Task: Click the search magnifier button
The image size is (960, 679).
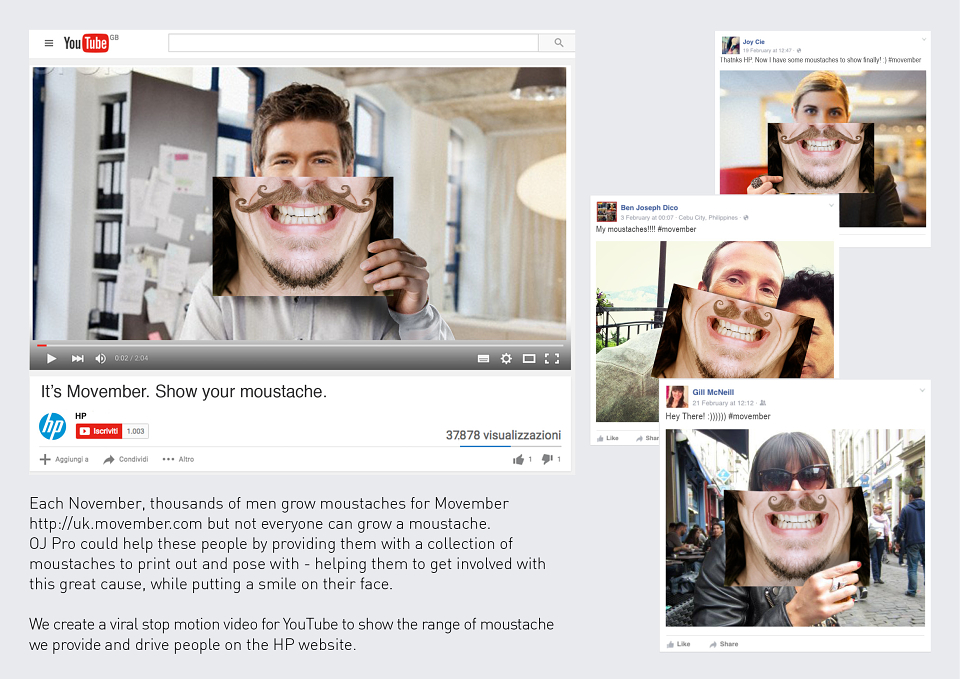Action: pyautogui.click(x=558, y=43)
